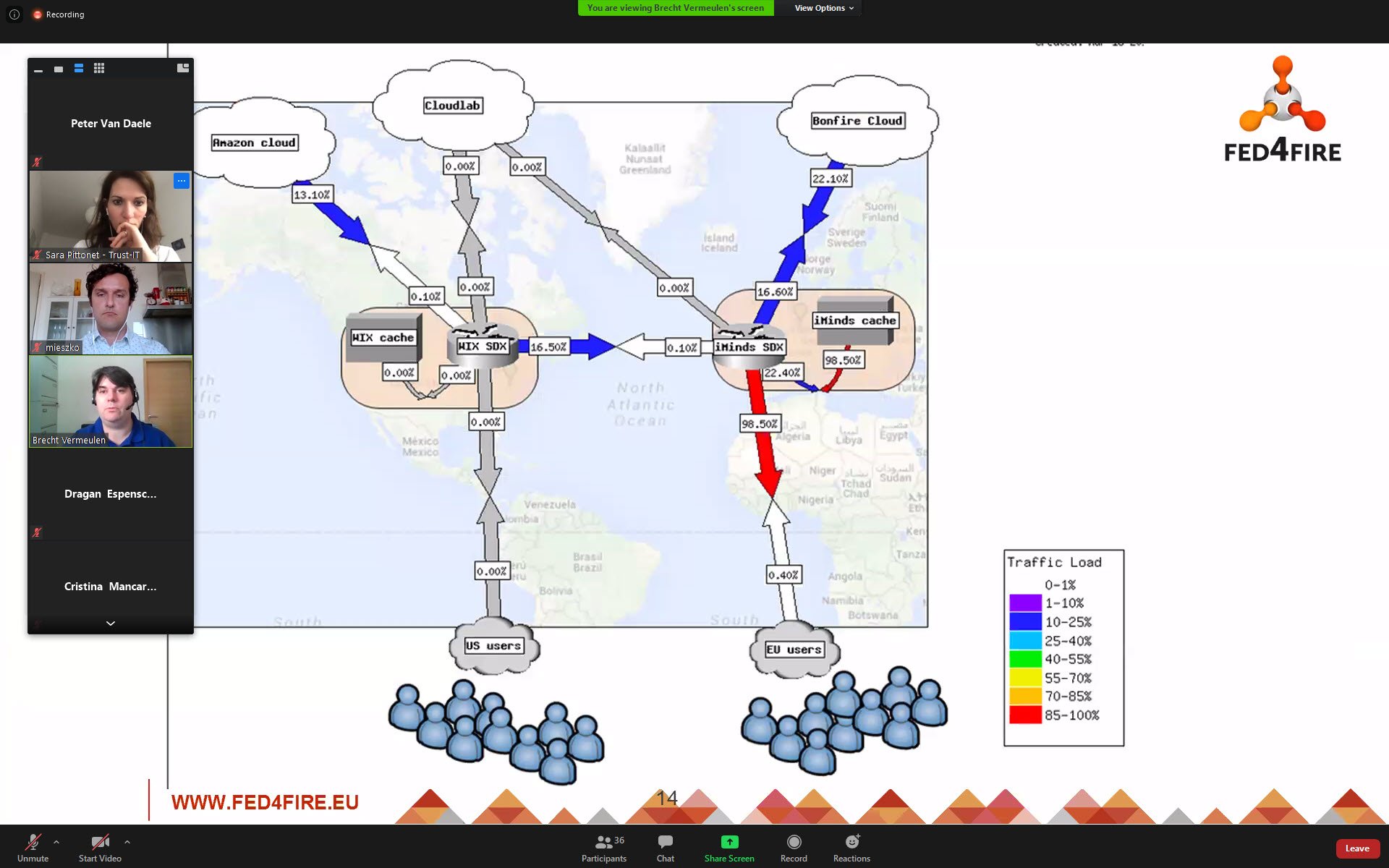
Task: Click the Record button
Action: [x=794, y=847]
